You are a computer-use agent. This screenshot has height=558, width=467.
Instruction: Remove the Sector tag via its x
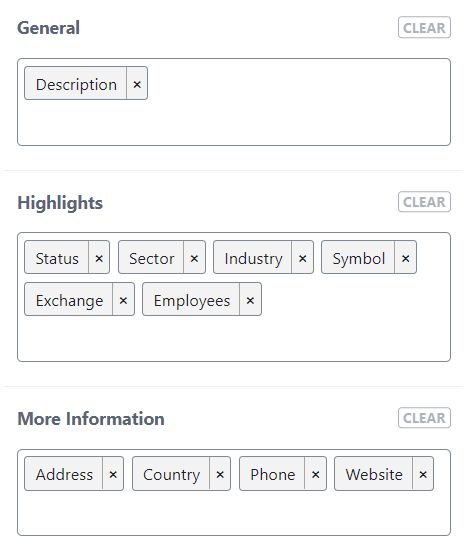click(194, 257)
